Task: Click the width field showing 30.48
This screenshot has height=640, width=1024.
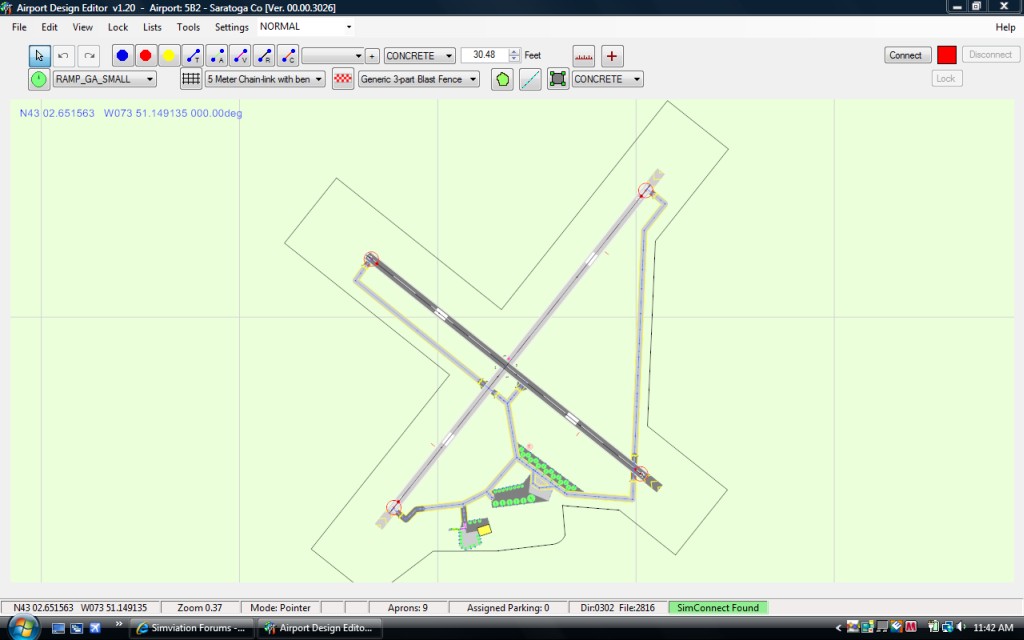Action: pos(485,56)
